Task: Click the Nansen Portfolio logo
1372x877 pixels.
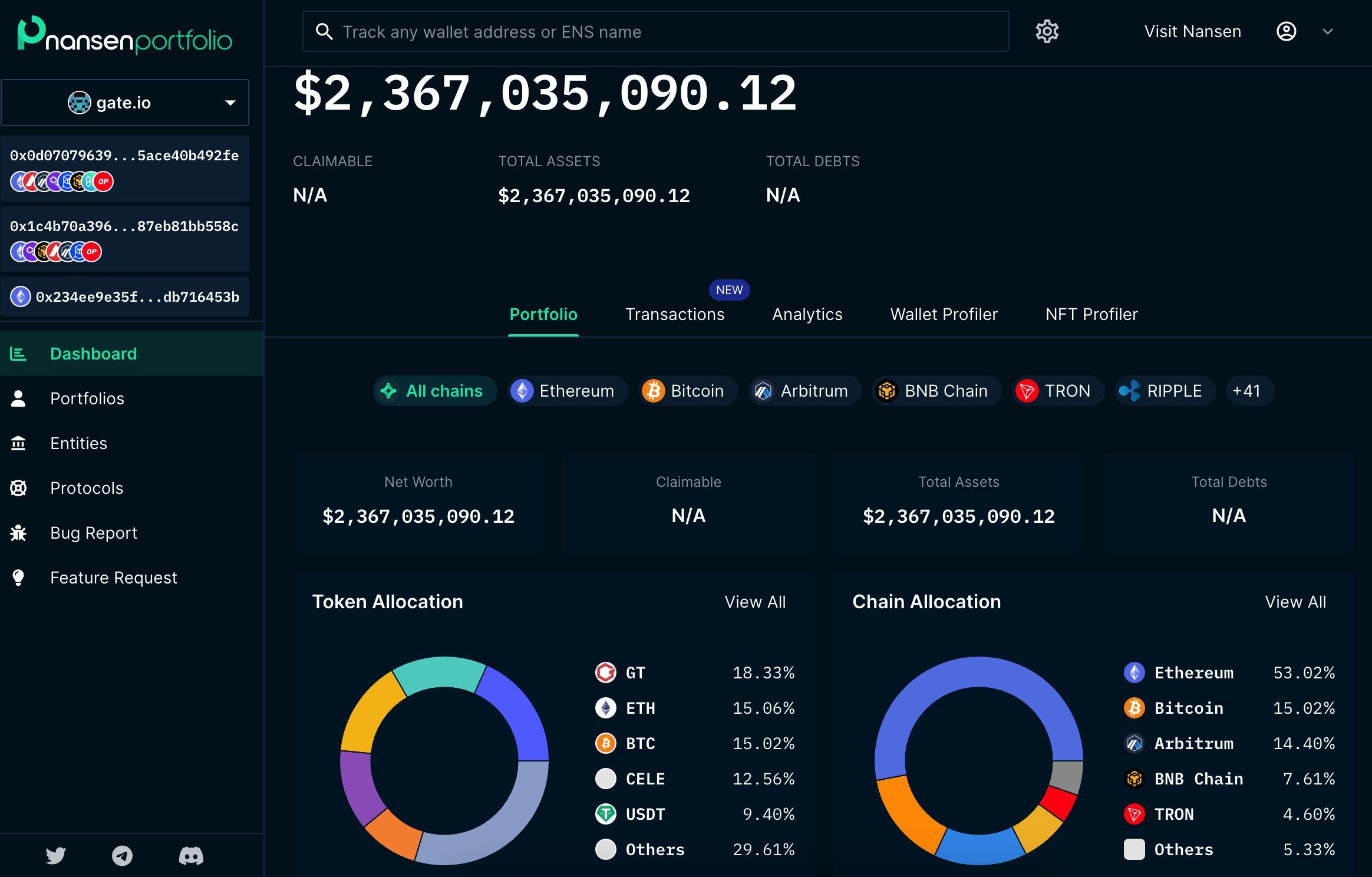Action: 125,35
